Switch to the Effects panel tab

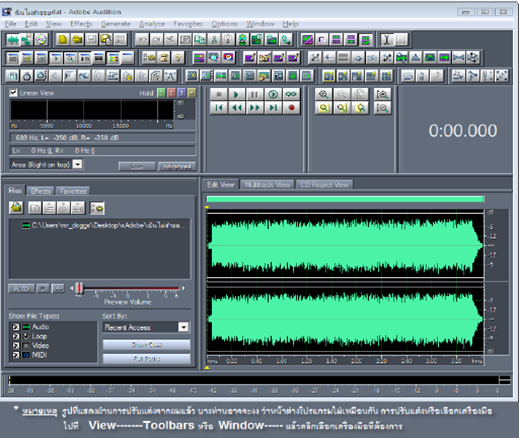pyautogui.click(x=41, y=191)
